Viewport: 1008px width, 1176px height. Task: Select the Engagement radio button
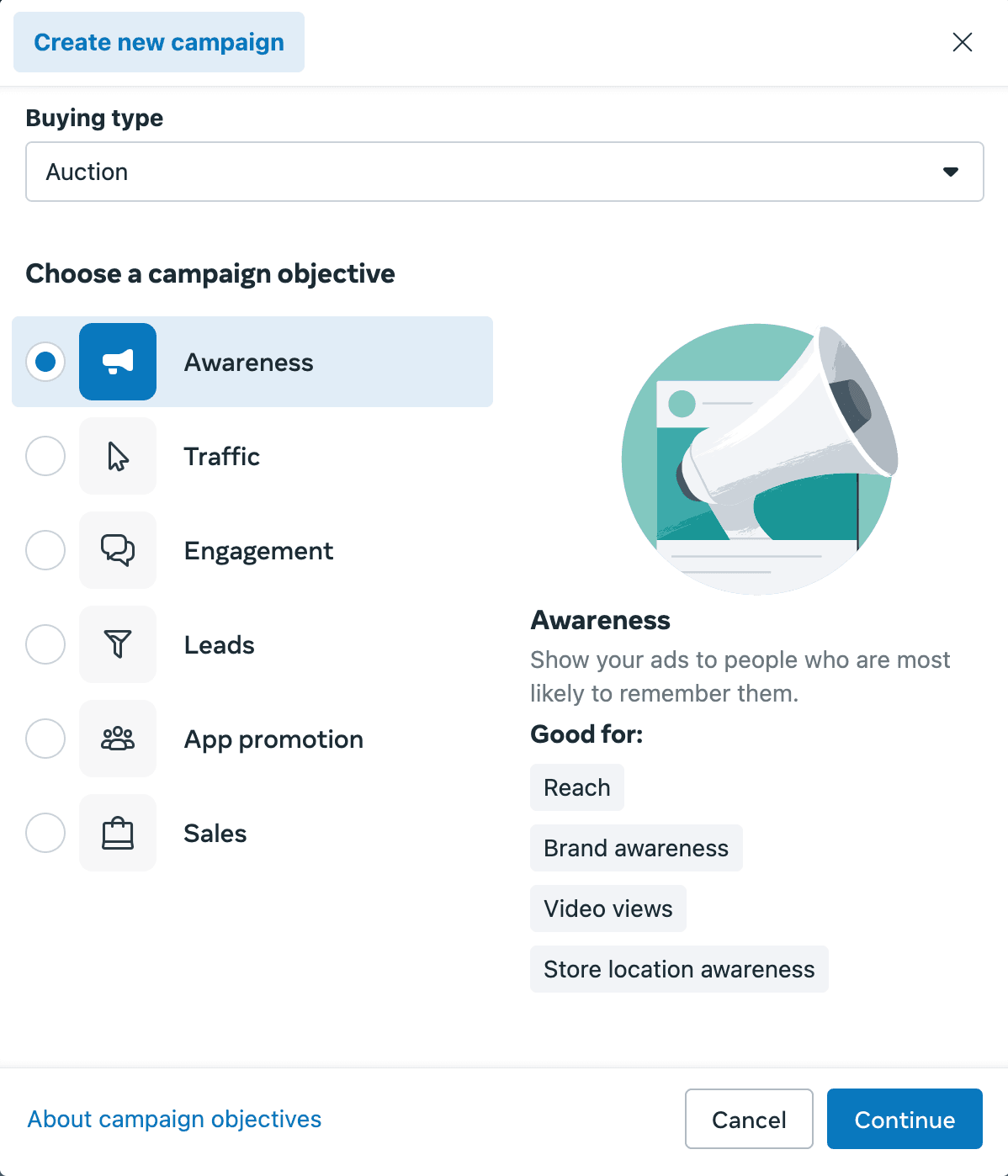pos(45,550)
